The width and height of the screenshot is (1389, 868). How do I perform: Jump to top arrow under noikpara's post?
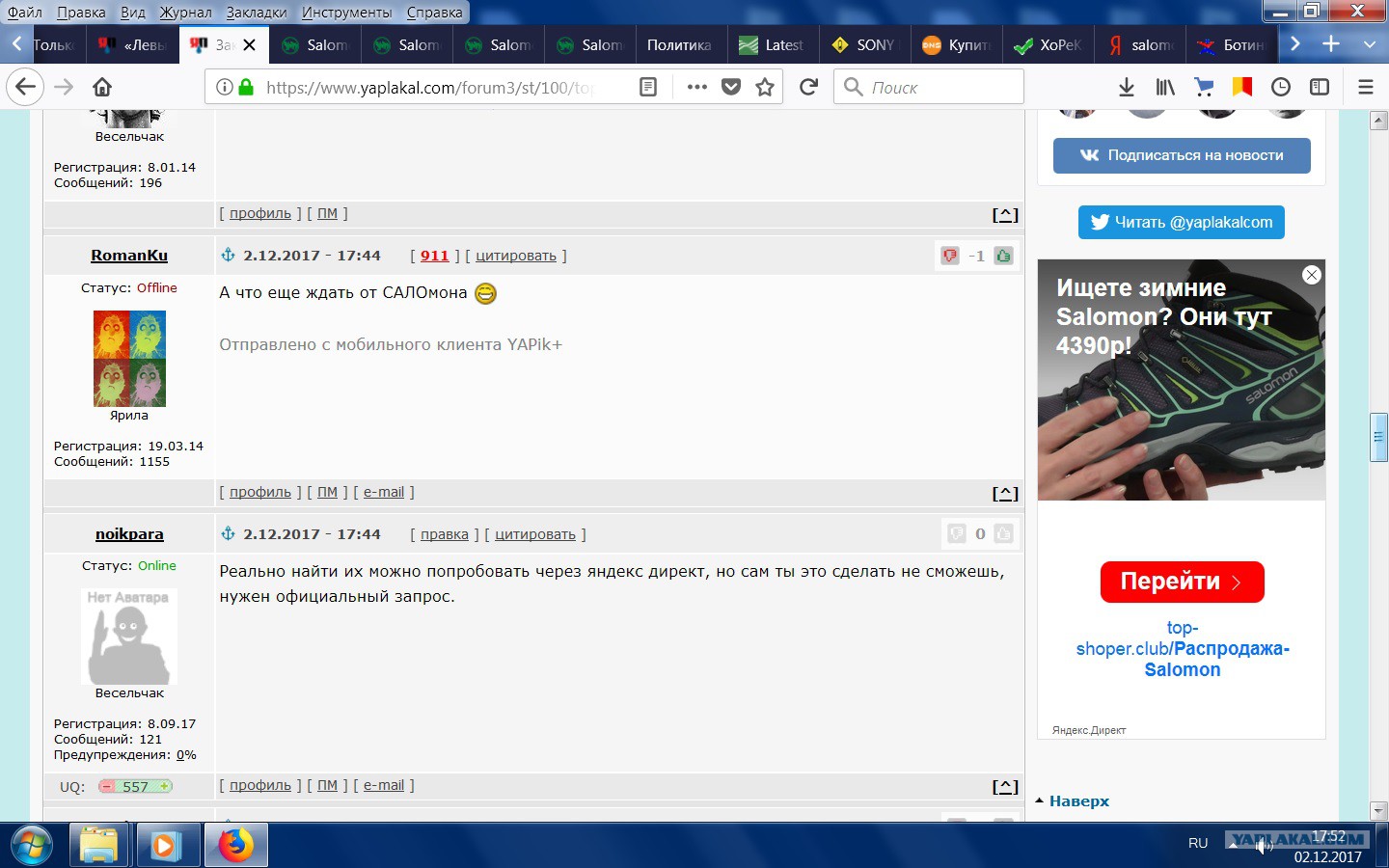1005,786
